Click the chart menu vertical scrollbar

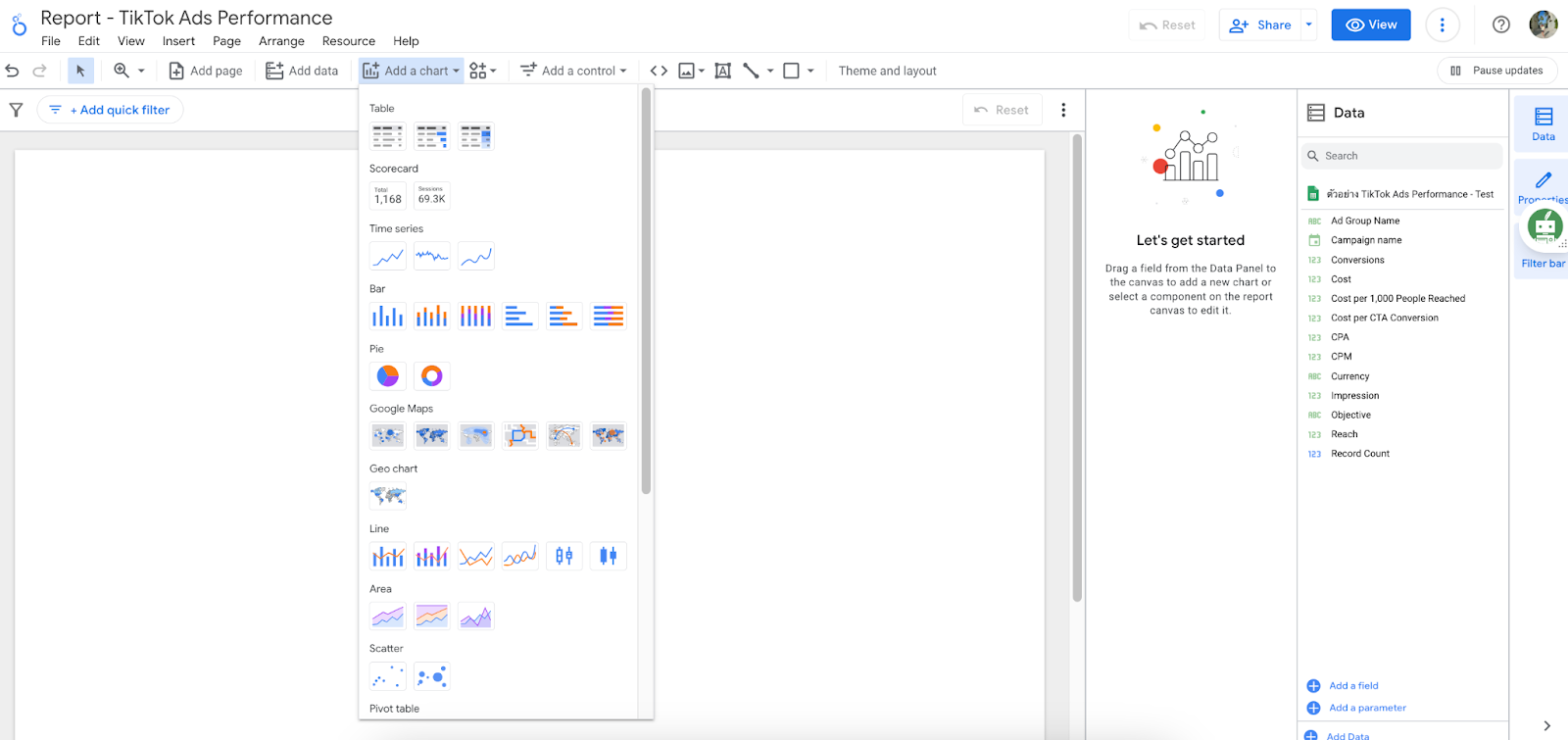(x=646, y=290)
